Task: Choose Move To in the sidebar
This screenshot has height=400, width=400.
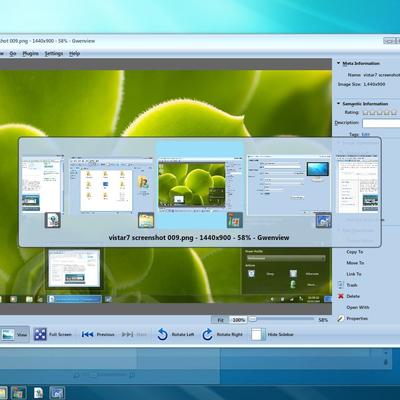Action: [x=355, y=263]
